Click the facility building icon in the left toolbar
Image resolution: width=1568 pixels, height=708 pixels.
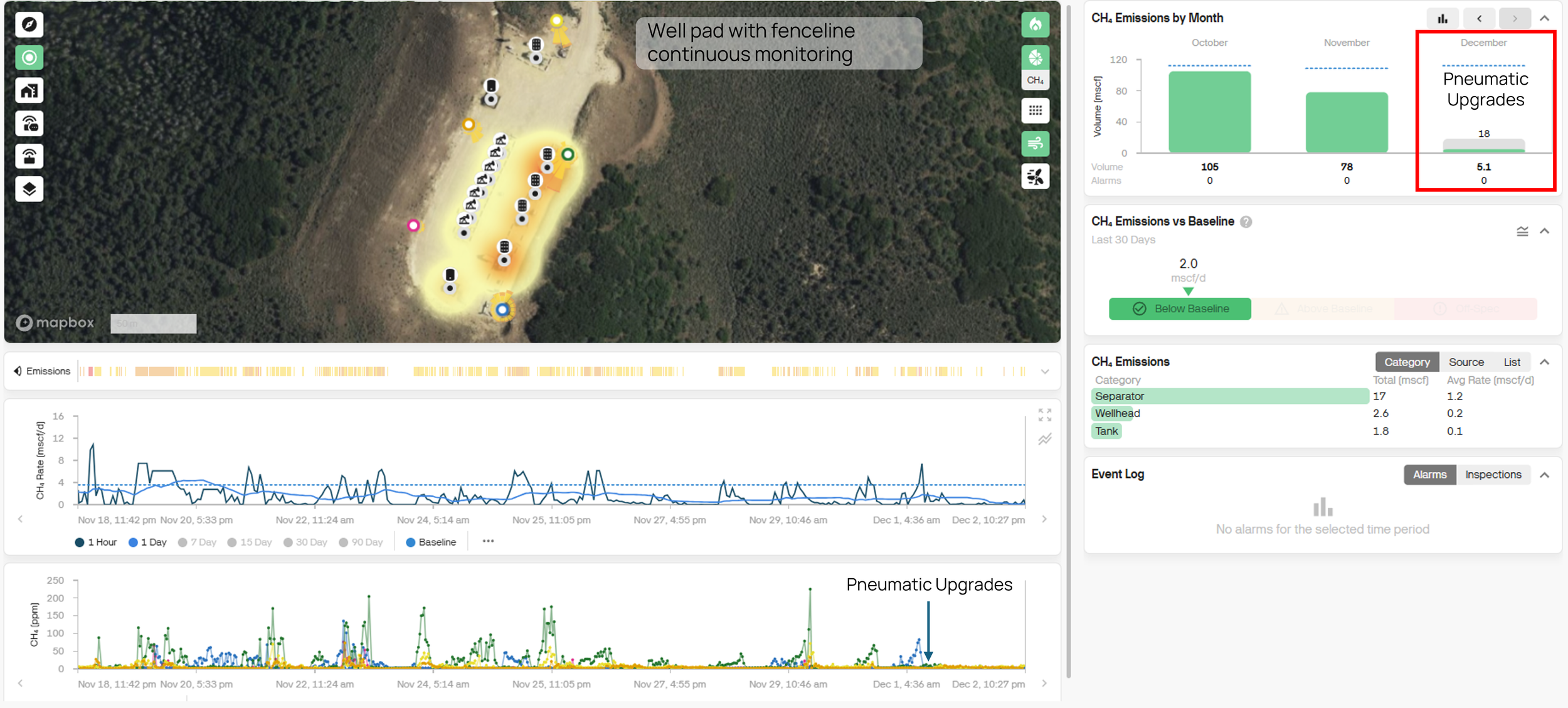(29, 90)
